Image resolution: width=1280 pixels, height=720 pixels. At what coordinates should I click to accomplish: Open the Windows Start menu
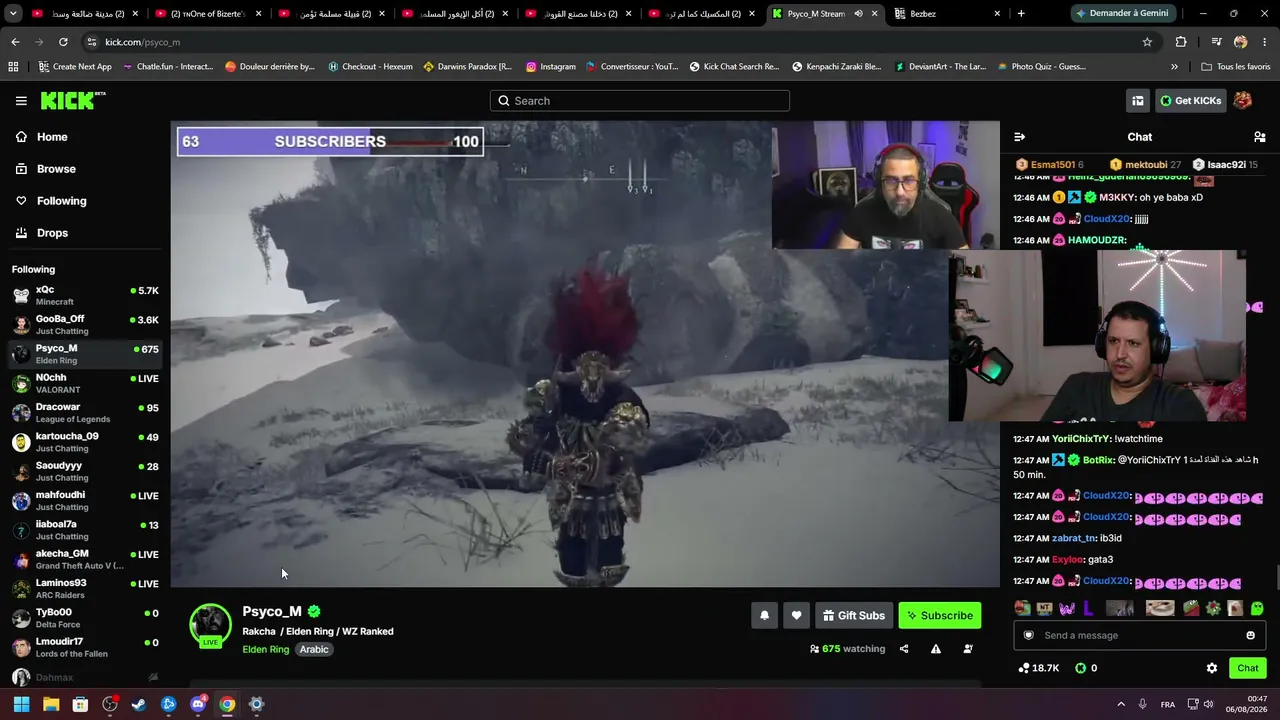pos(21,704)
